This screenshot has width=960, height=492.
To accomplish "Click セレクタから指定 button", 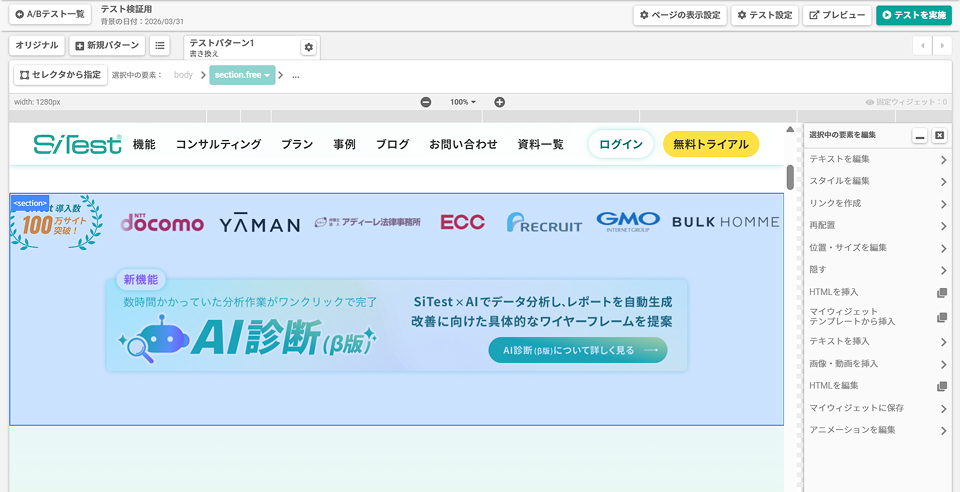I will [x=61, y=75].
